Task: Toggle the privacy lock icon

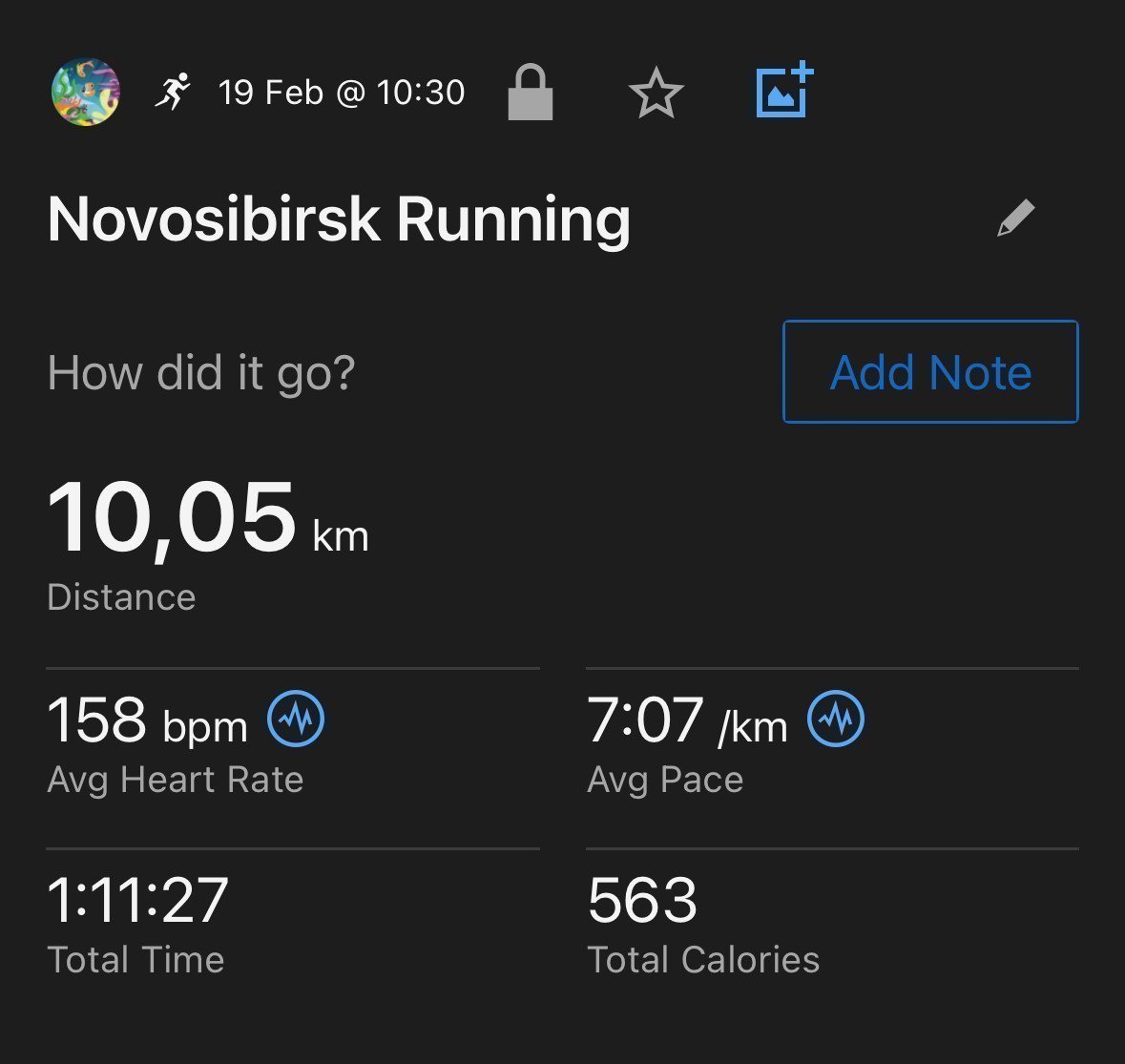Action: coord(531,92)
